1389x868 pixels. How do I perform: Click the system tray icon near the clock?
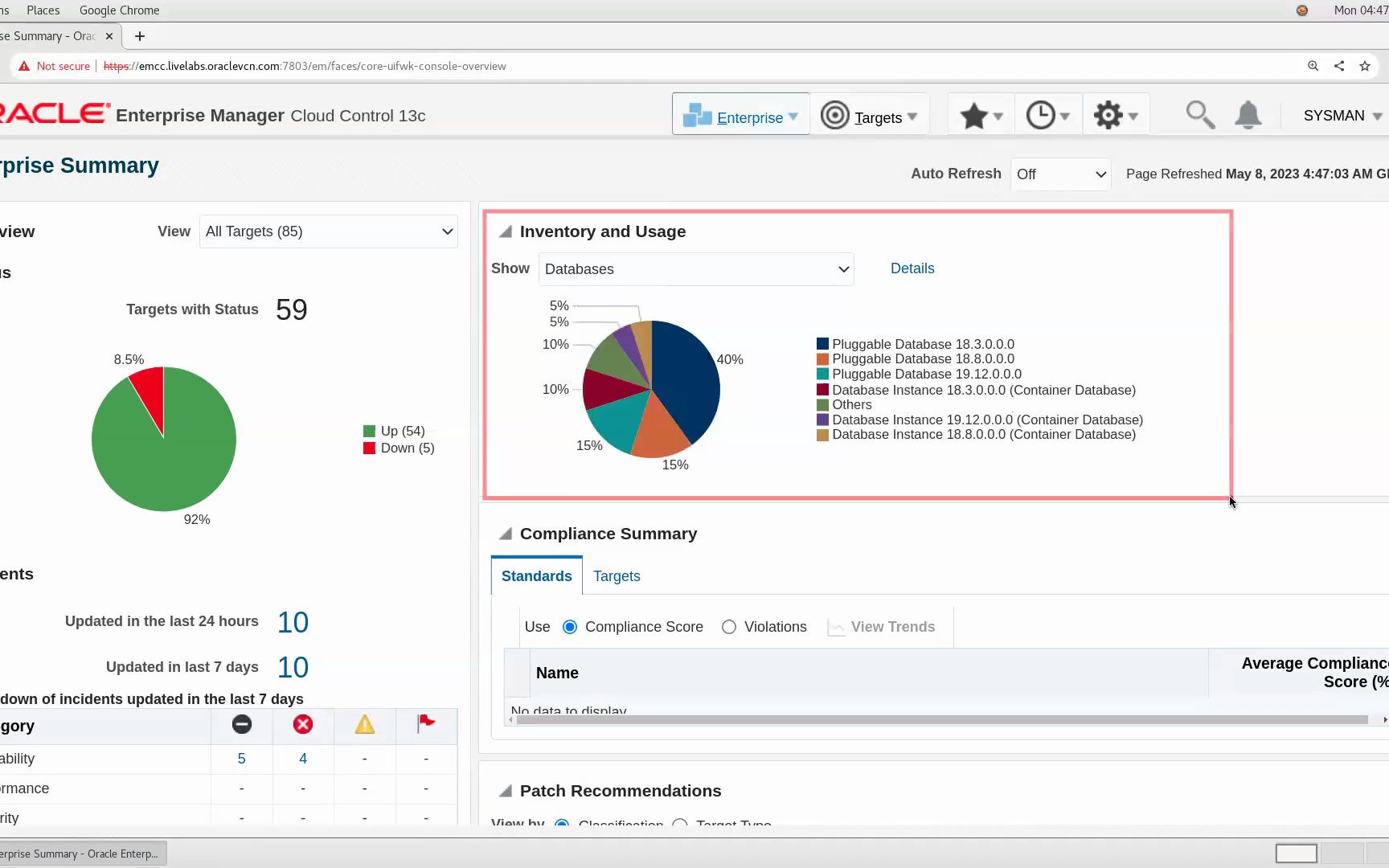point(1302,10)
